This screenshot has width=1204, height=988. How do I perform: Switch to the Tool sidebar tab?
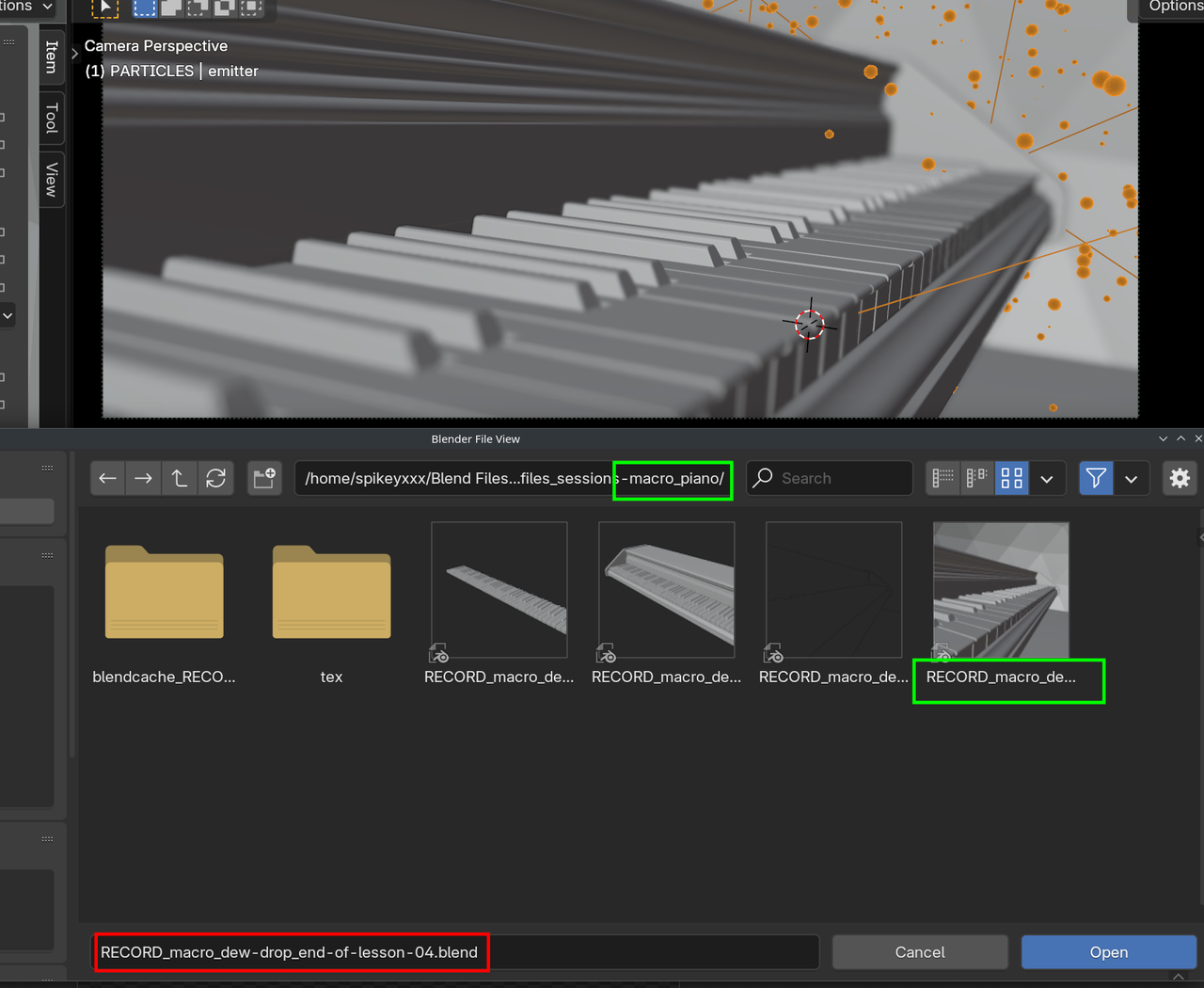click(x=50, y=117)
